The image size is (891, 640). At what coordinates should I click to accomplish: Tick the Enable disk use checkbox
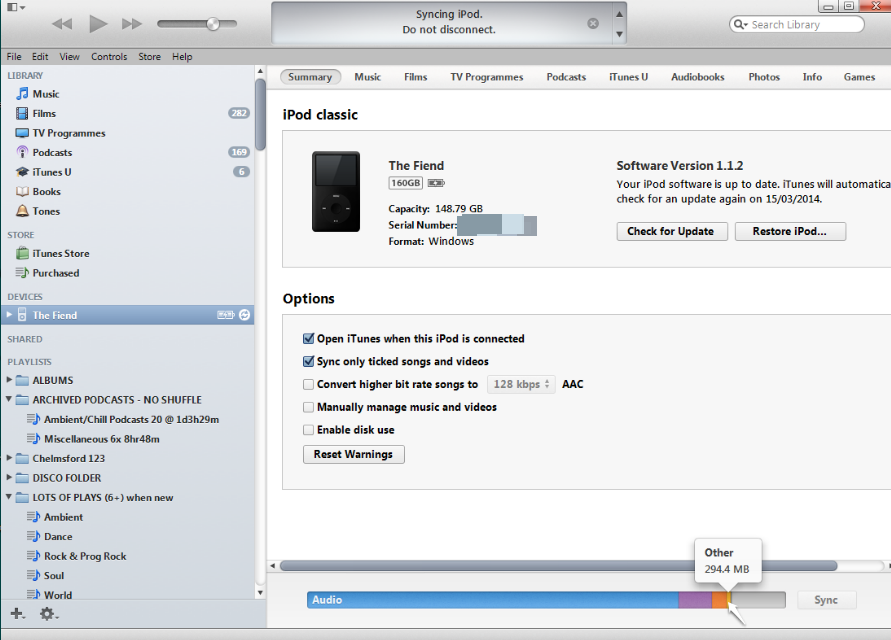[309, 430]
